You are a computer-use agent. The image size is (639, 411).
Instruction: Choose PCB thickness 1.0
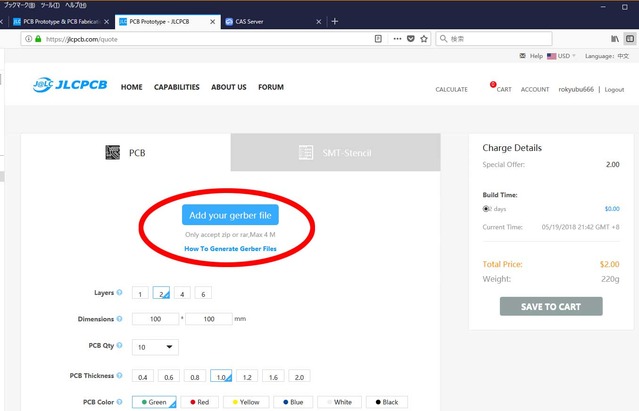click(221, 376)
